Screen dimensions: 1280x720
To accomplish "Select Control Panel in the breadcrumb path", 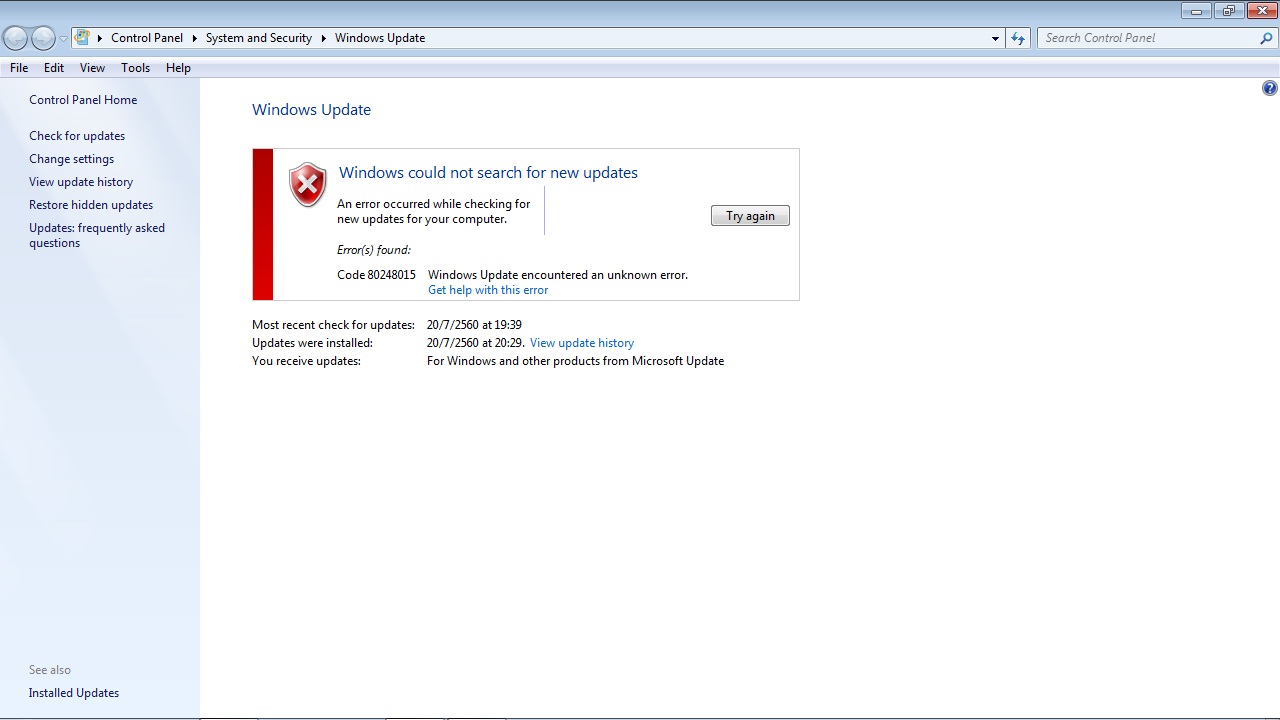I will [147, 38].
